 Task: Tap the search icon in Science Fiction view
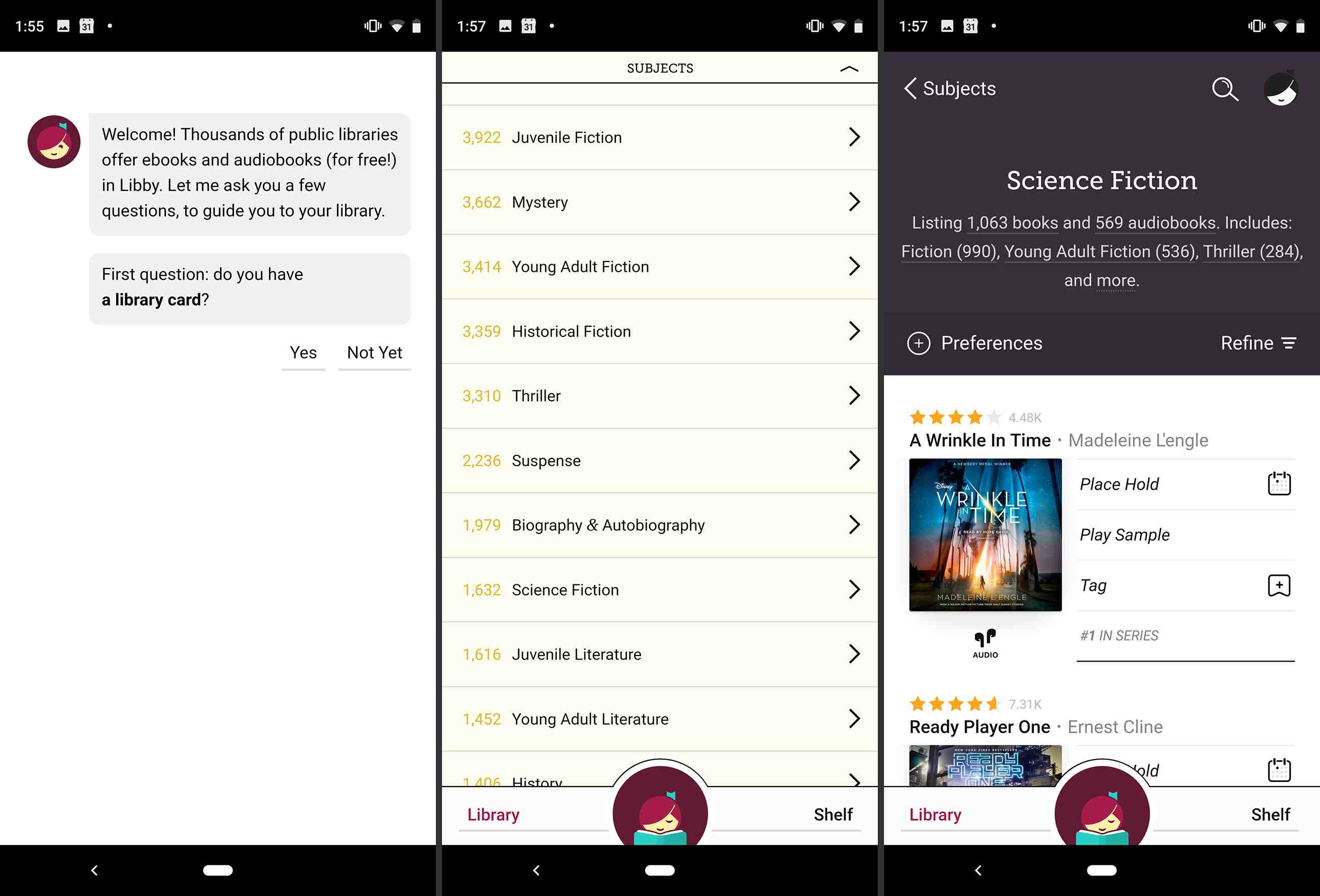1225,88
